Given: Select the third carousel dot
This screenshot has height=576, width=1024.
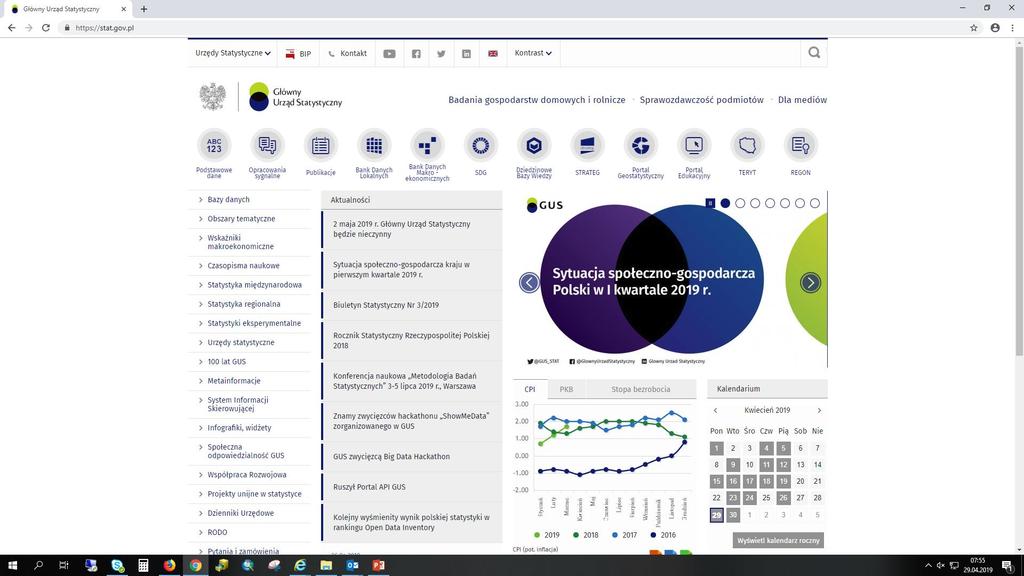Looking at the screenshot, I should 755,203.
